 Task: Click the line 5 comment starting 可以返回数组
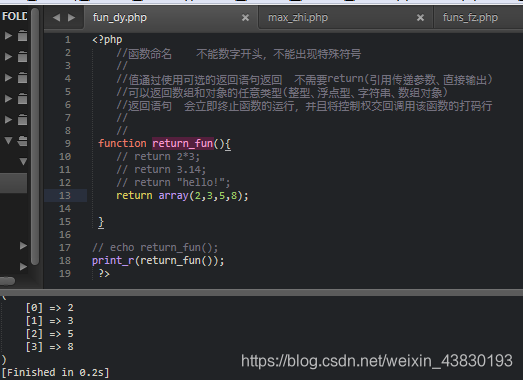tap(282, 92)
